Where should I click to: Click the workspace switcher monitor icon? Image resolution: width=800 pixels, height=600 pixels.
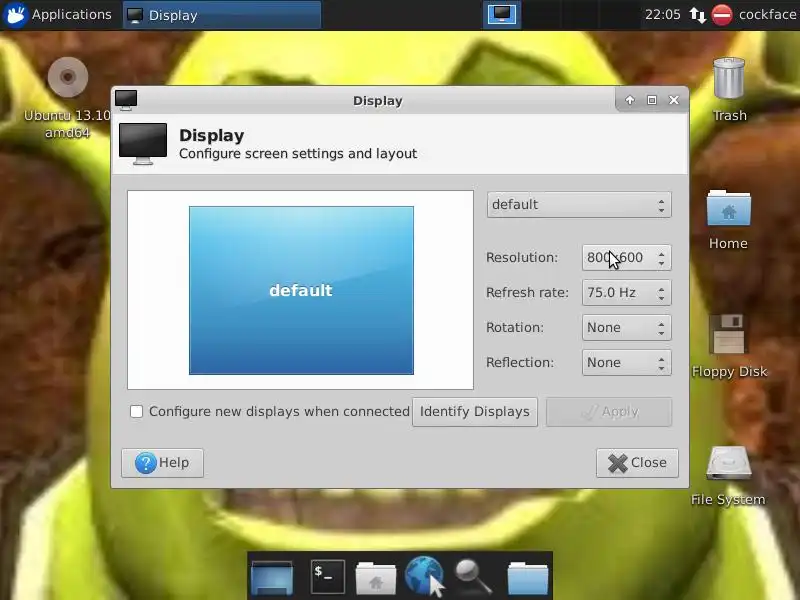502,14
